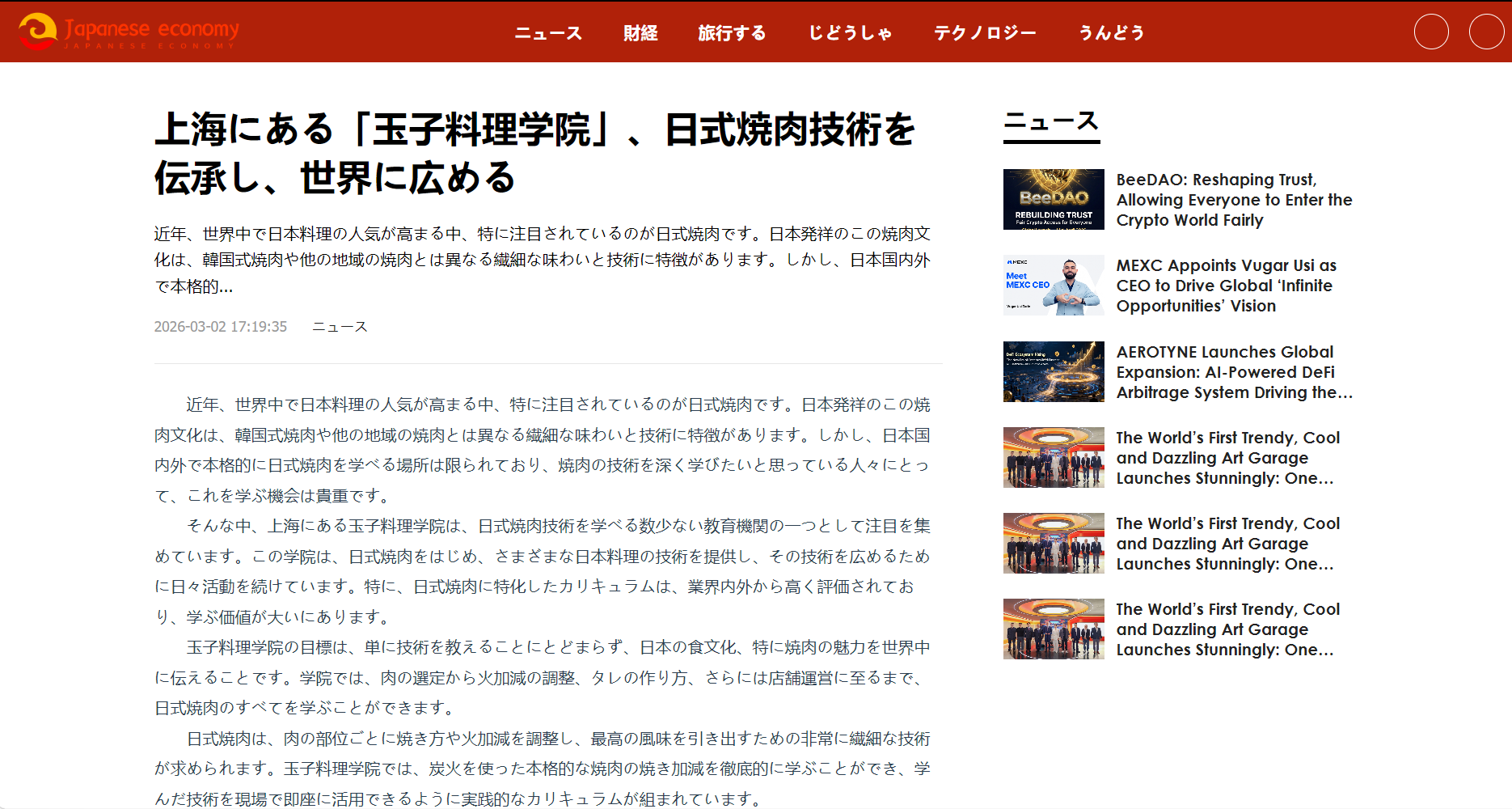Select 財経 in the top navigation
This screenshot has height=809, width=1512.
coord(640,33)
